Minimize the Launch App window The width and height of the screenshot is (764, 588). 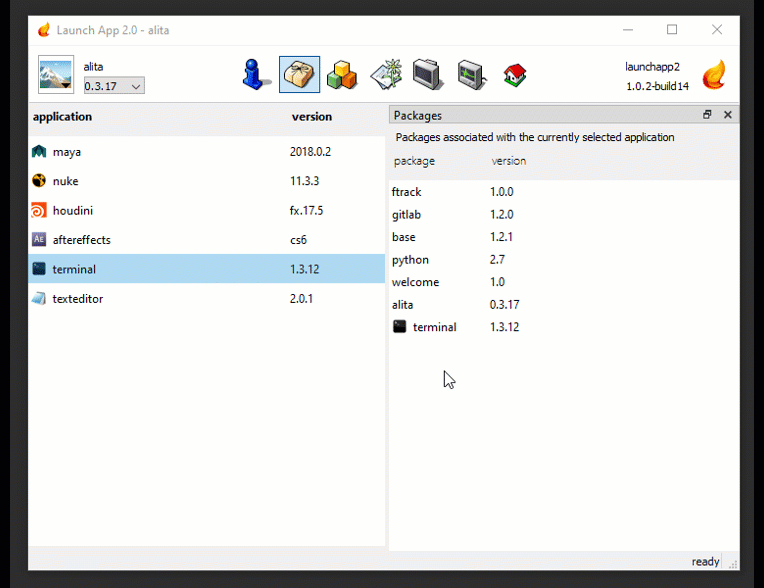click(628, 30)
